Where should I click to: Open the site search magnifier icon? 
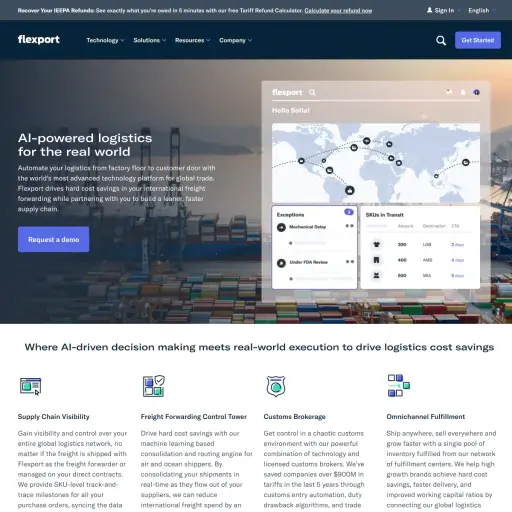click(x=441, y=40)
